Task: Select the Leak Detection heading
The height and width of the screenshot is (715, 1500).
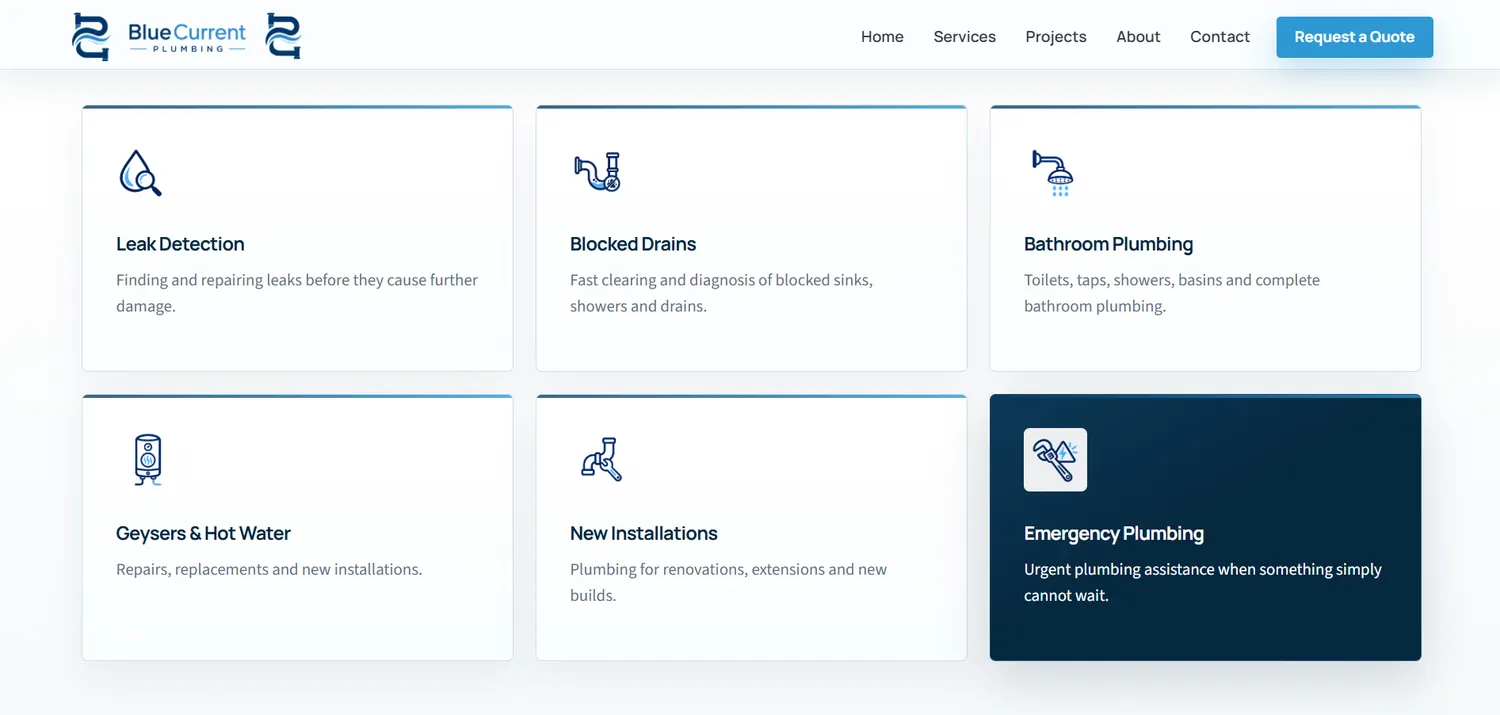Action: (180, 244)
